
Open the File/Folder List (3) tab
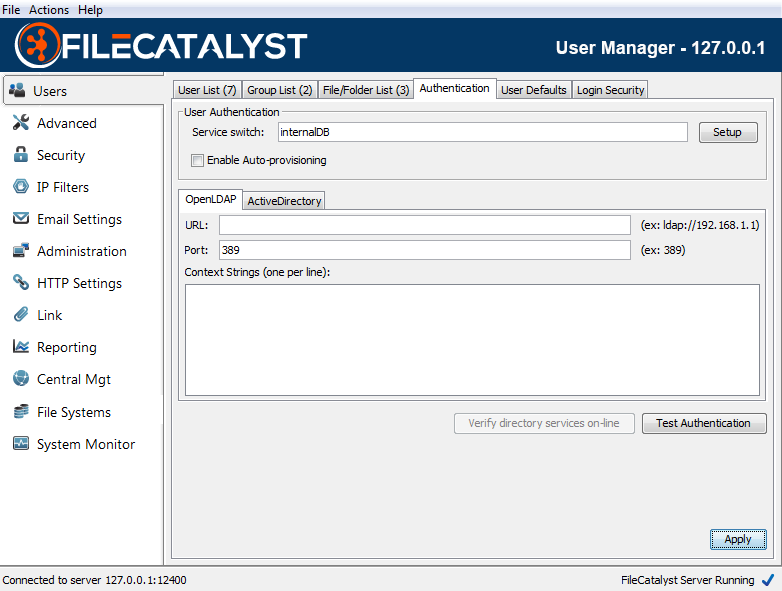[366, 90]
